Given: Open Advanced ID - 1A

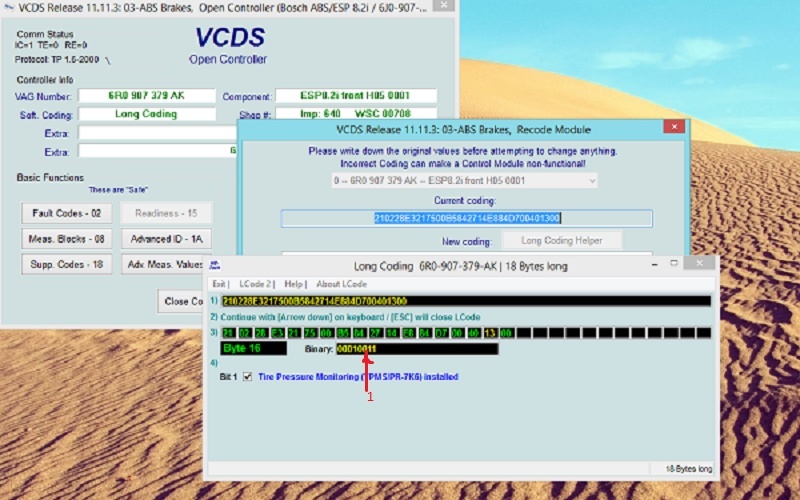Looking at the screenshot, I should 166,239.
